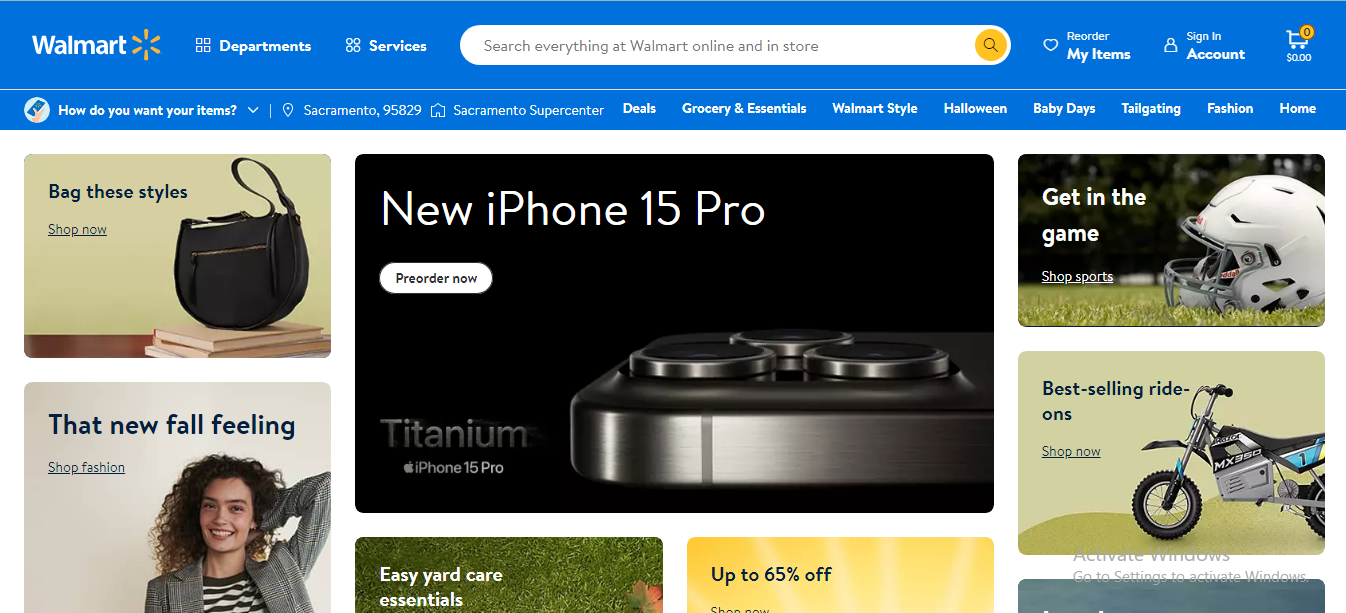Click the Departments grid icon

203,45
